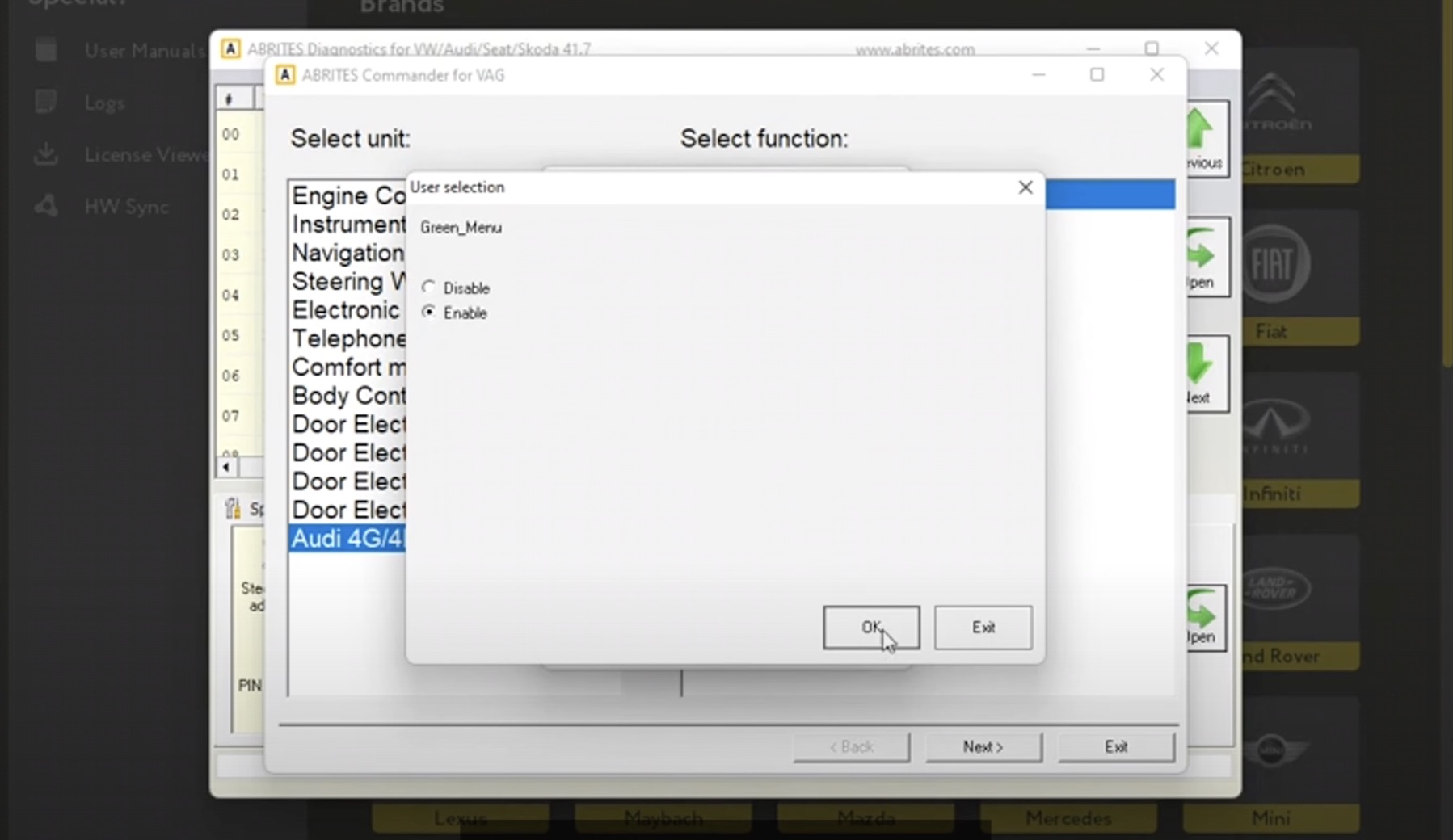
Task: Select Electronic unit in list
Action: tap(348, 310)
